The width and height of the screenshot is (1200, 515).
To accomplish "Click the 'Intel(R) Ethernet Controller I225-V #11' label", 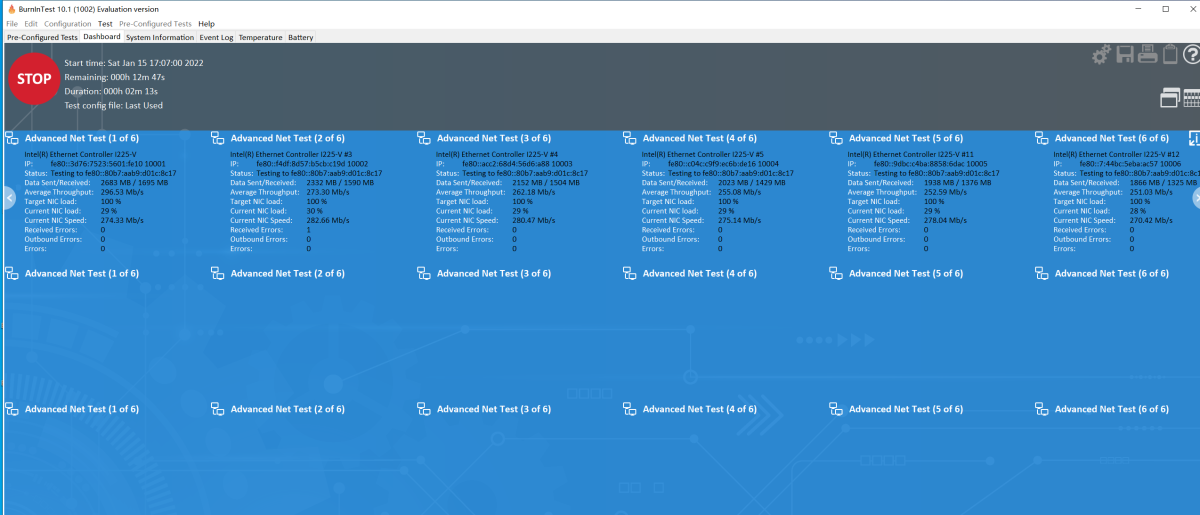I will tap(911, 155).
